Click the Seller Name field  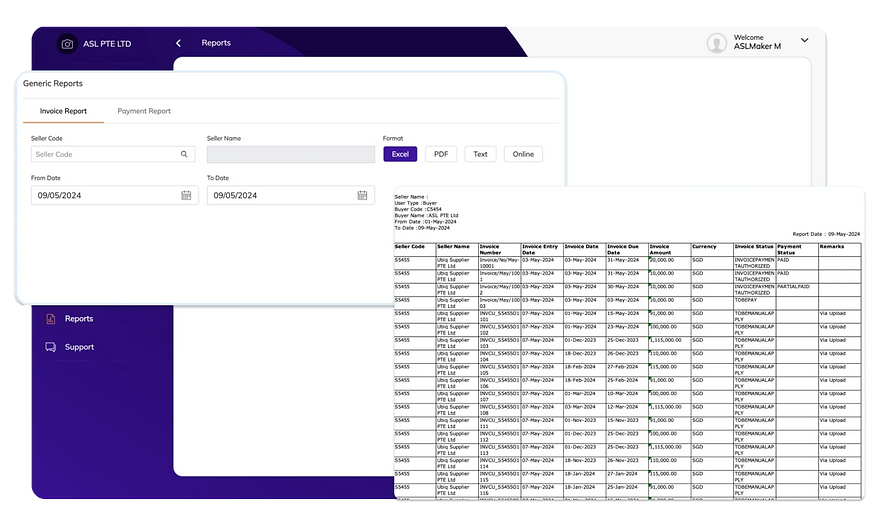click(x=291, y=154)
